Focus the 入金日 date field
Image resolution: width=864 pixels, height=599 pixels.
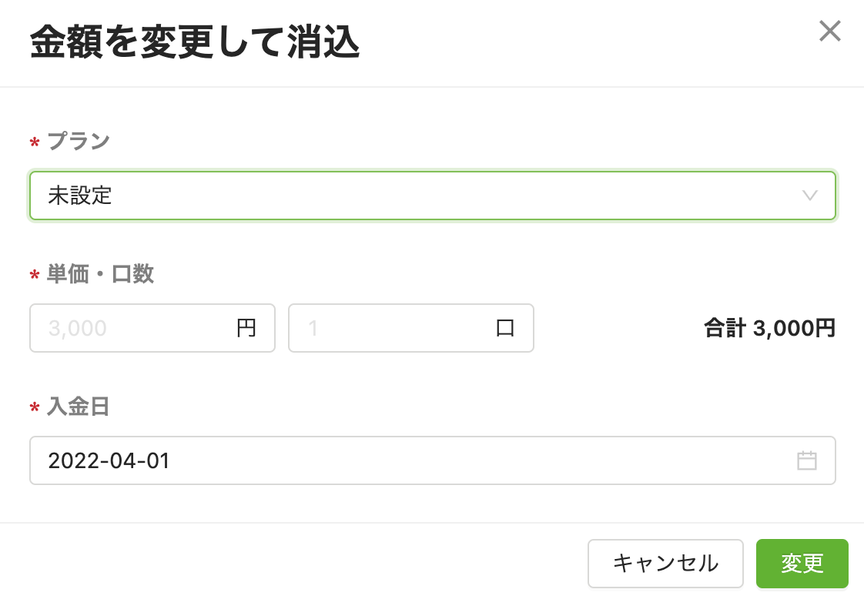click(x=433, y=461)
